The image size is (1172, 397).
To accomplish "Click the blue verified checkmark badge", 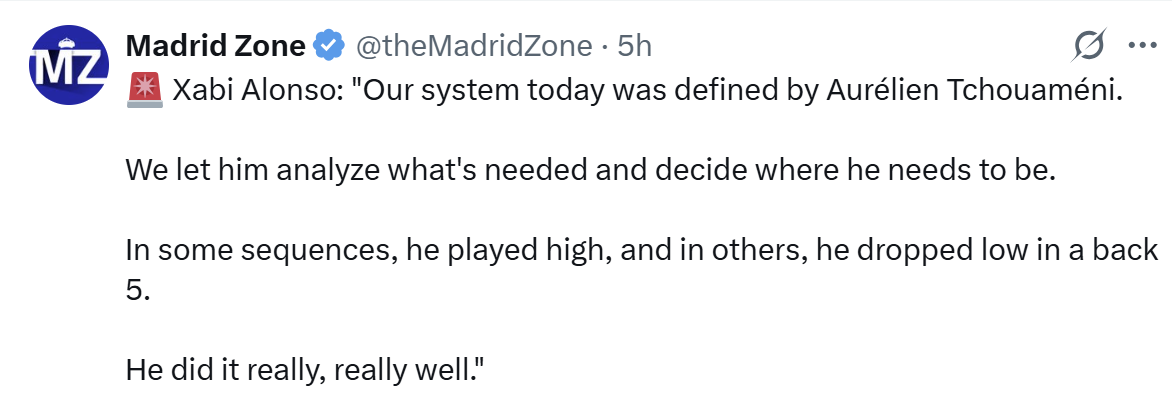I will click(329, 46).
